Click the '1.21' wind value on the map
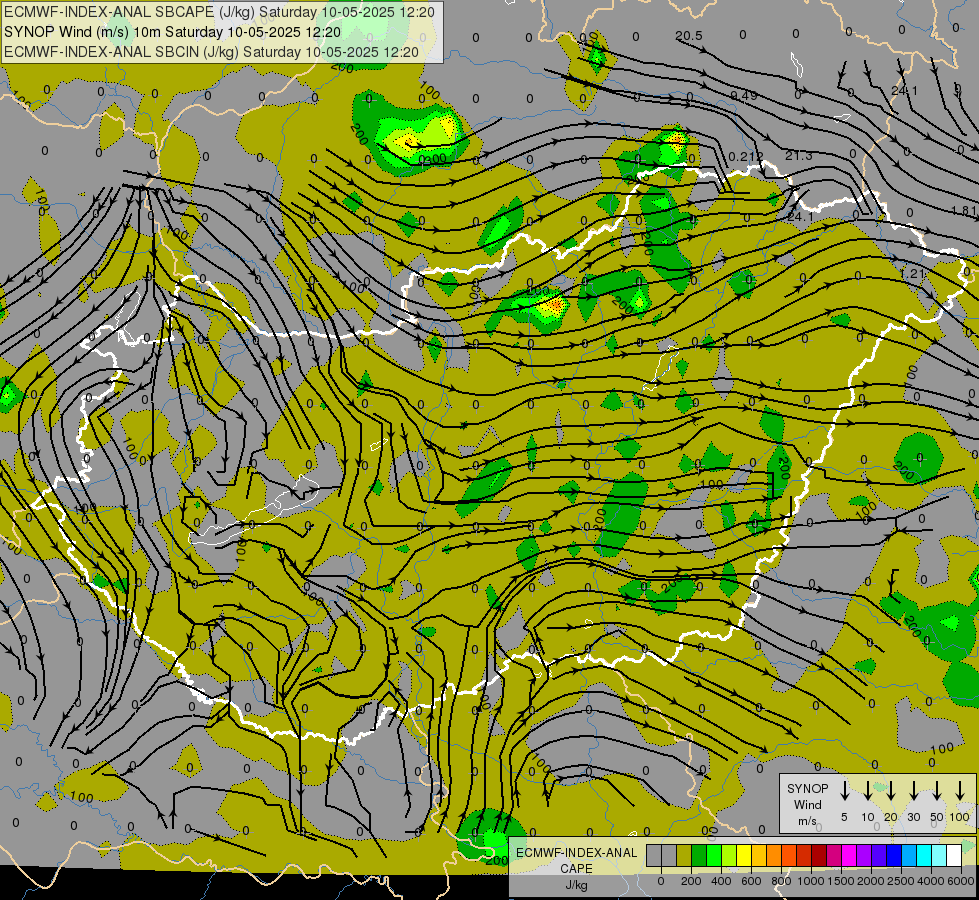Image resolution: width=979 pixels, height=900 pixels. [x=912, y=274]
